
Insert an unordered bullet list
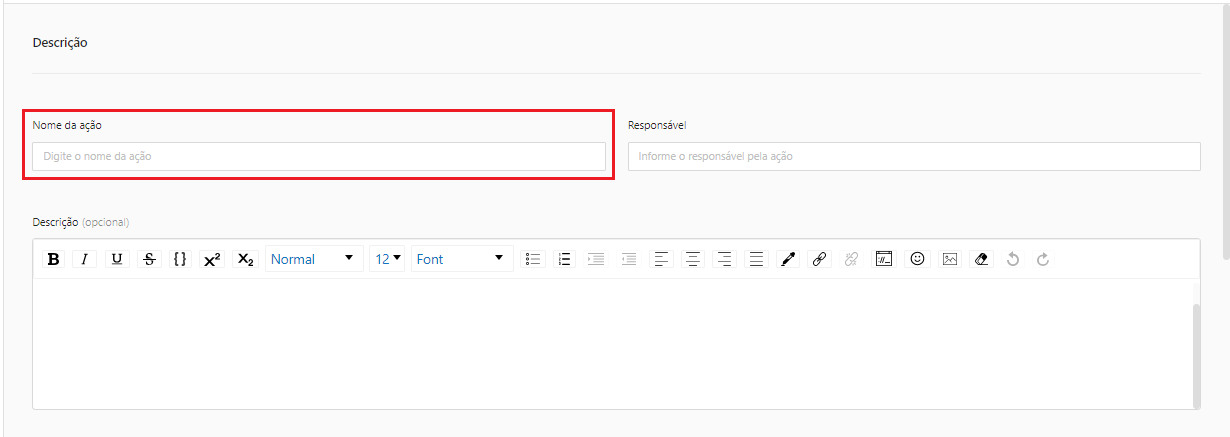pos(534,259)
